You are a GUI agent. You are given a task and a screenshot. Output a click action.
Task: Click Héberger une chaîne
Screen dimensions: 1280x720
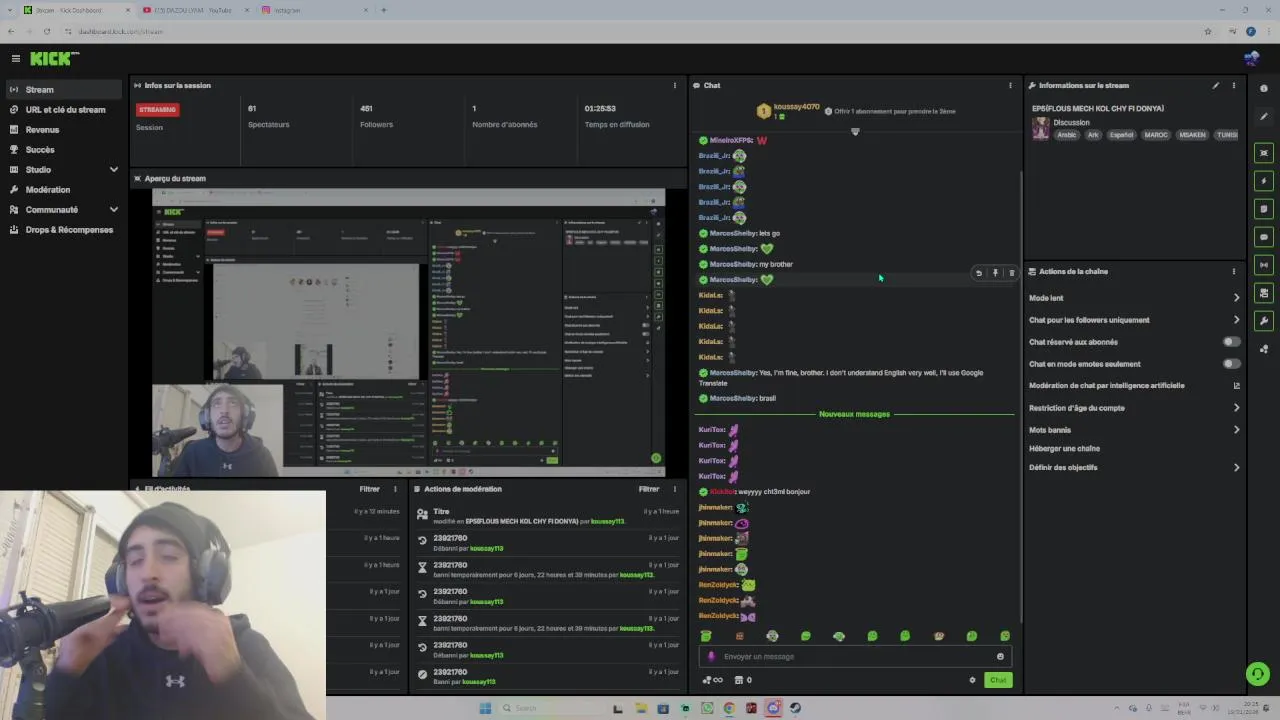click(x=1064, y=449)
